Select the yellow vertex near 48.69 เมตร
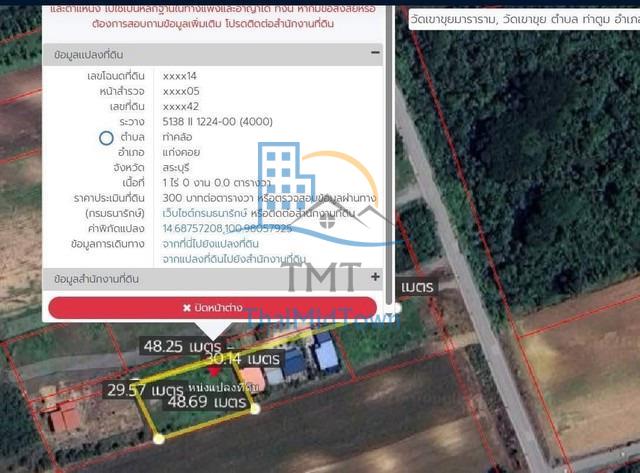Screen dimensions: 640x473 (255, 408)
